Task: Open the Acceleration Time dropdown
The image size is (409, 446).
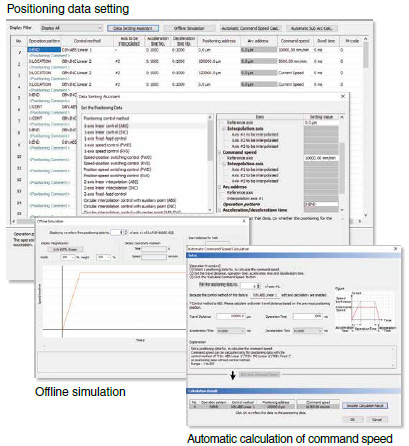Action: pos(231,331)
